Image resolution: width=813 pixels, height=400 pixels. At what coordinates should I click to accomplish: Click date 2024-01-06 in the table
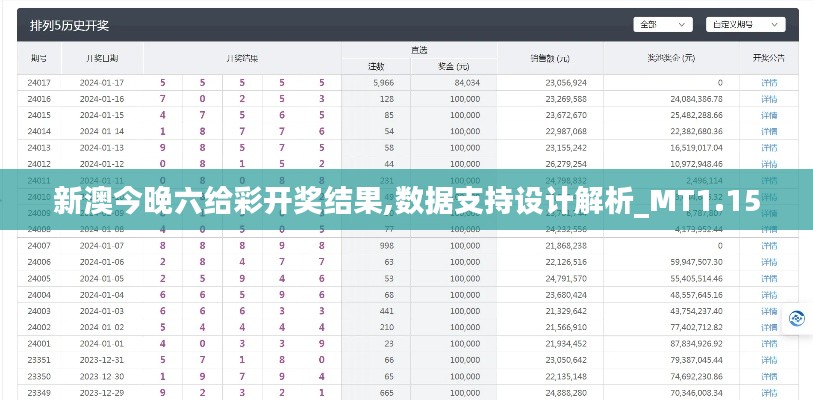102,262
